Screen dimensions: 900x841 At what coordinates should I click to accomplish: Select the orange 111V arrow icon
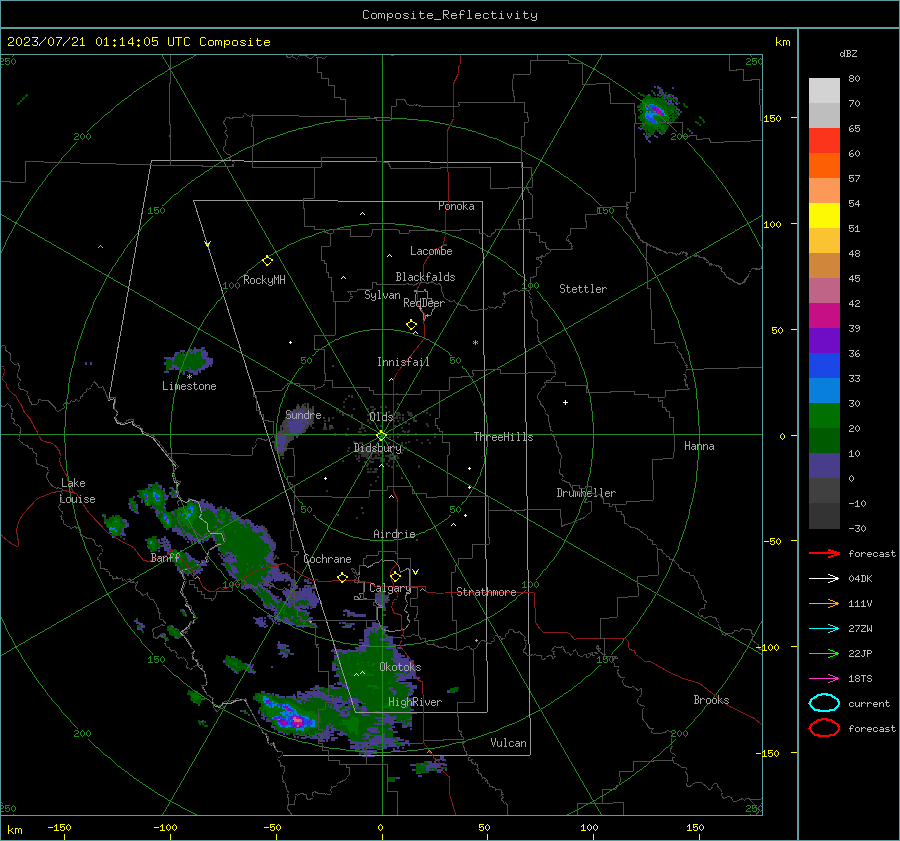click(824, 603)
